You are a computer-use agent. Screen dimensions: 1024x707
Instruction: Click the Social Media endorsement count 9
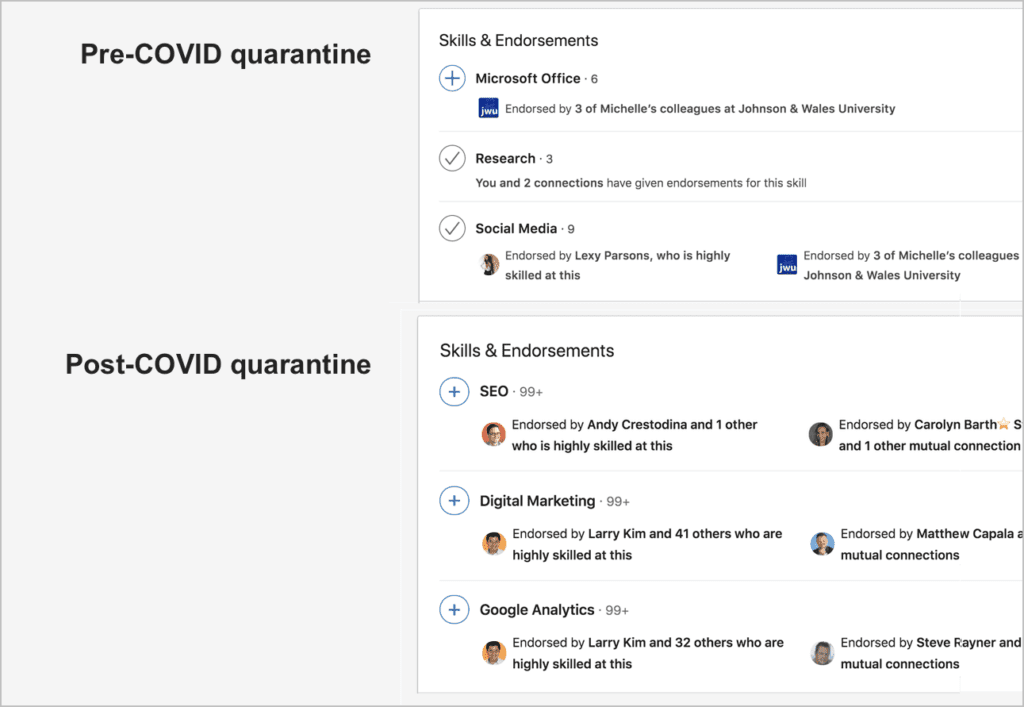pyautogui.click(x=571, y=229)
